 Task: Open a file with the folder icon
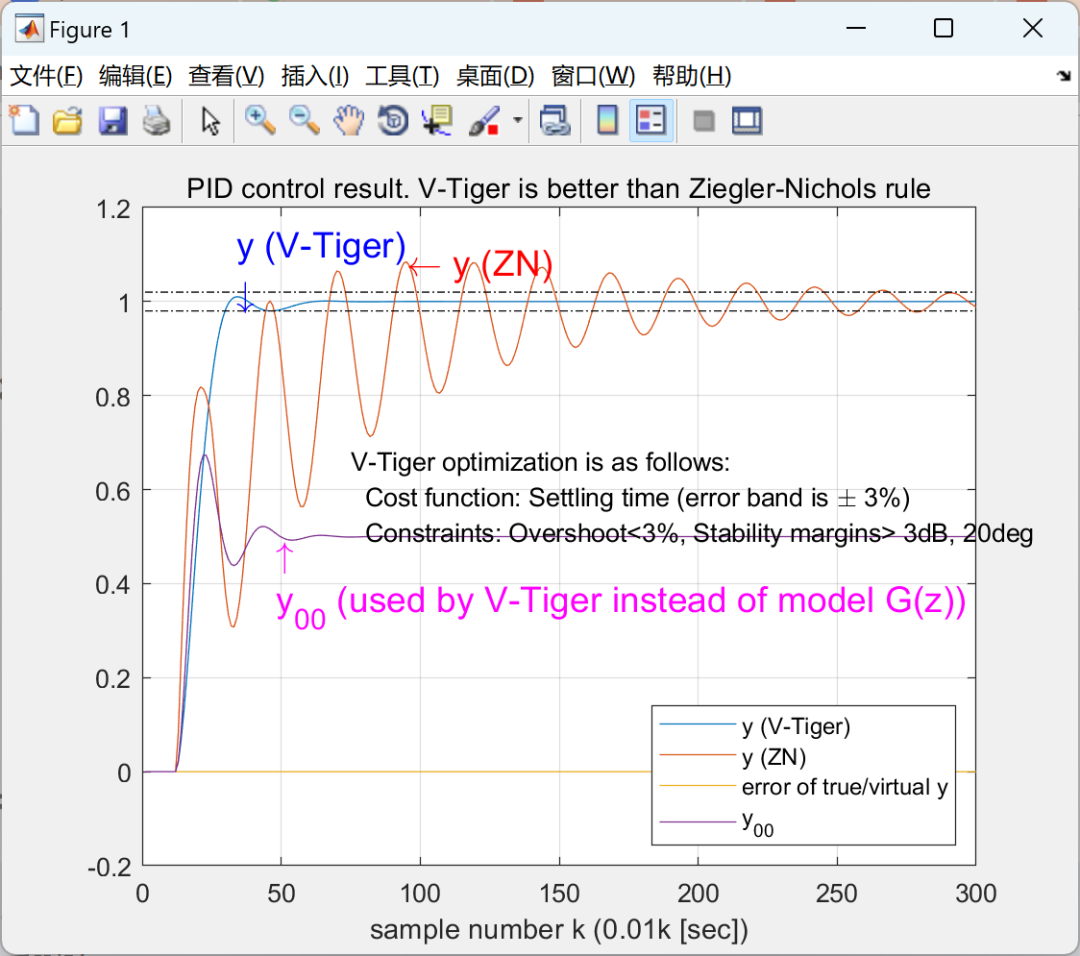pyautogui.click(x=68, y=121)
